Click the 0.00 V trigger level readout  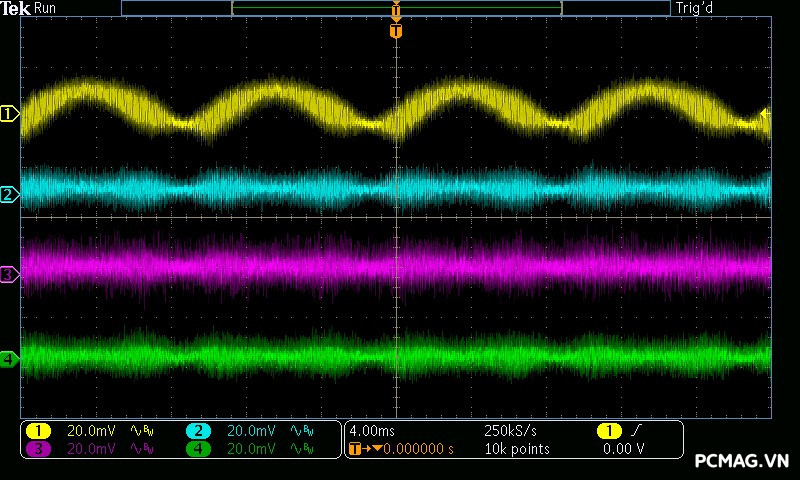(x=623, y=449)
